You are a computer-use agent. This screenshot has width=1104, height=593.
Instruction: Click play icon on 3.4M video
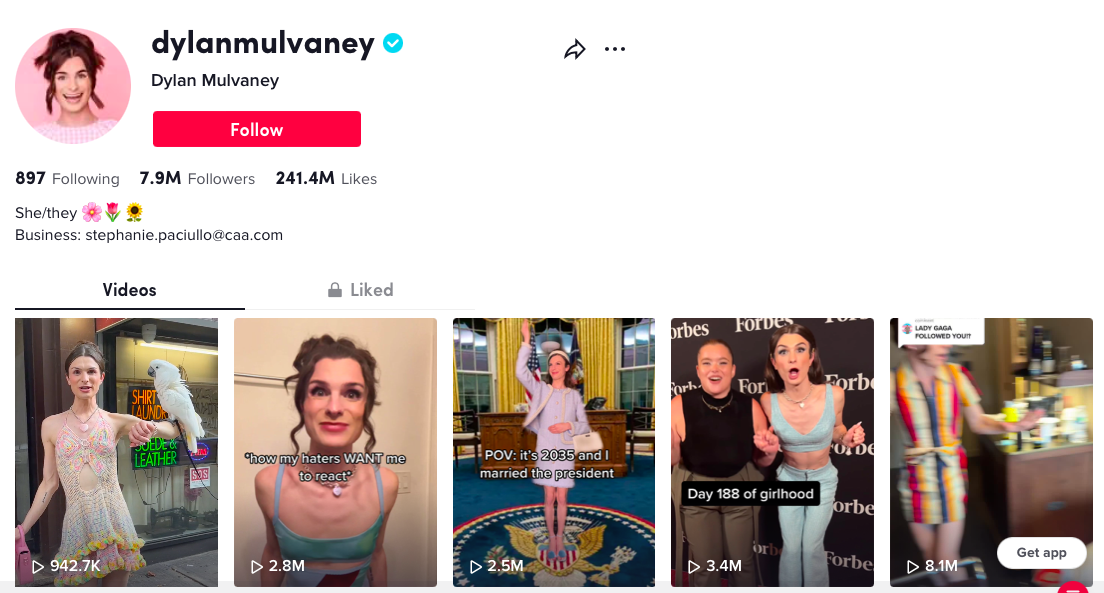694,566
